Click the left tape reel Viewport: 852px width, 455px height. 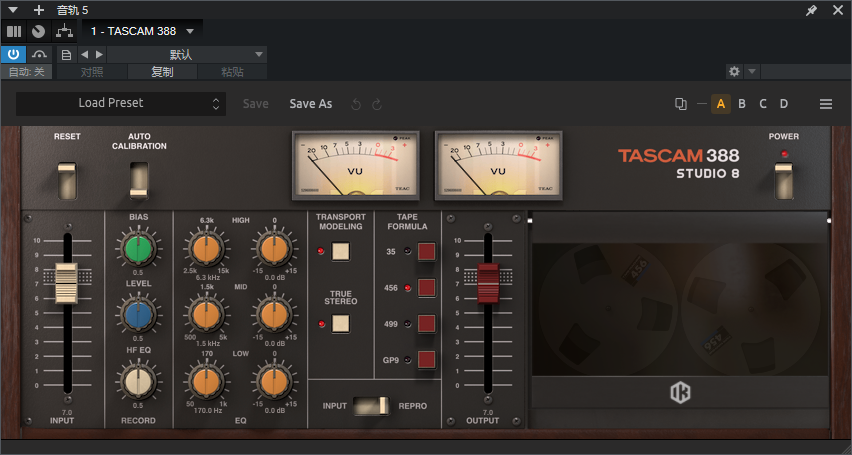pyautogui.click(x=608, y=309)
